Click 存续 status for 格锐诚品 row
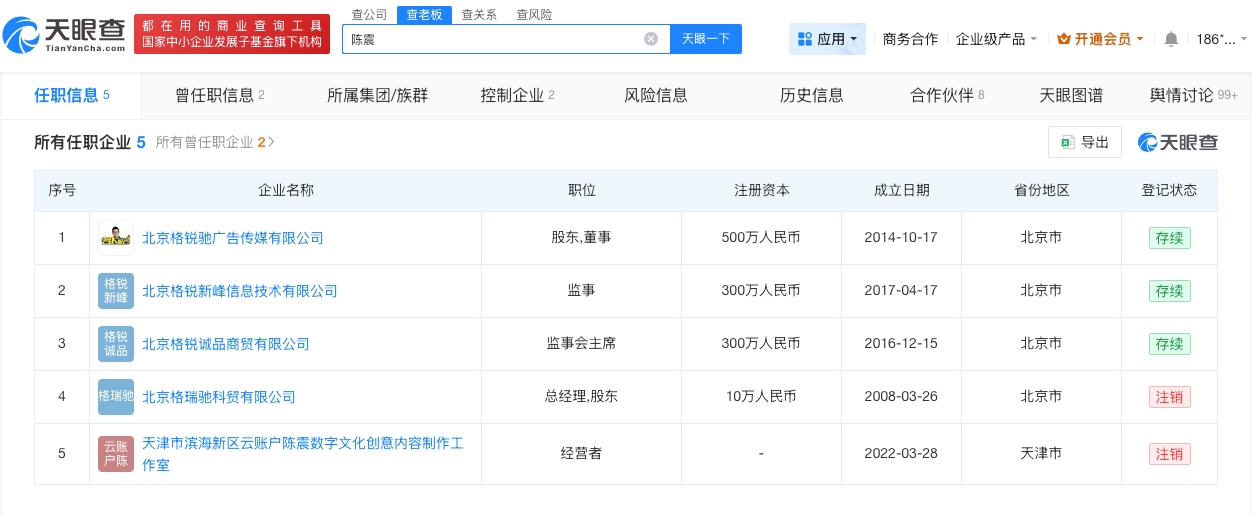The height and width of the screenshot is (515, 1252). [1169, 344]
